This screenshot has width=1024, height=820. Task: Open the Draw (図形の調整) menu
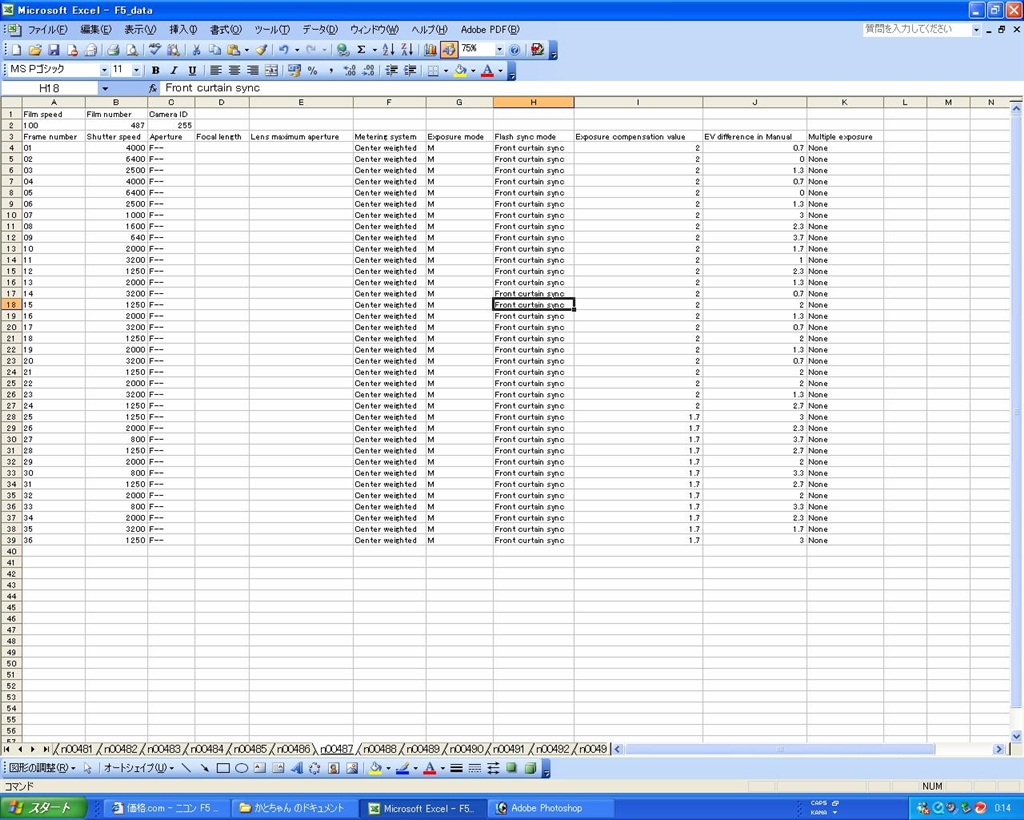tap(42, 768)
